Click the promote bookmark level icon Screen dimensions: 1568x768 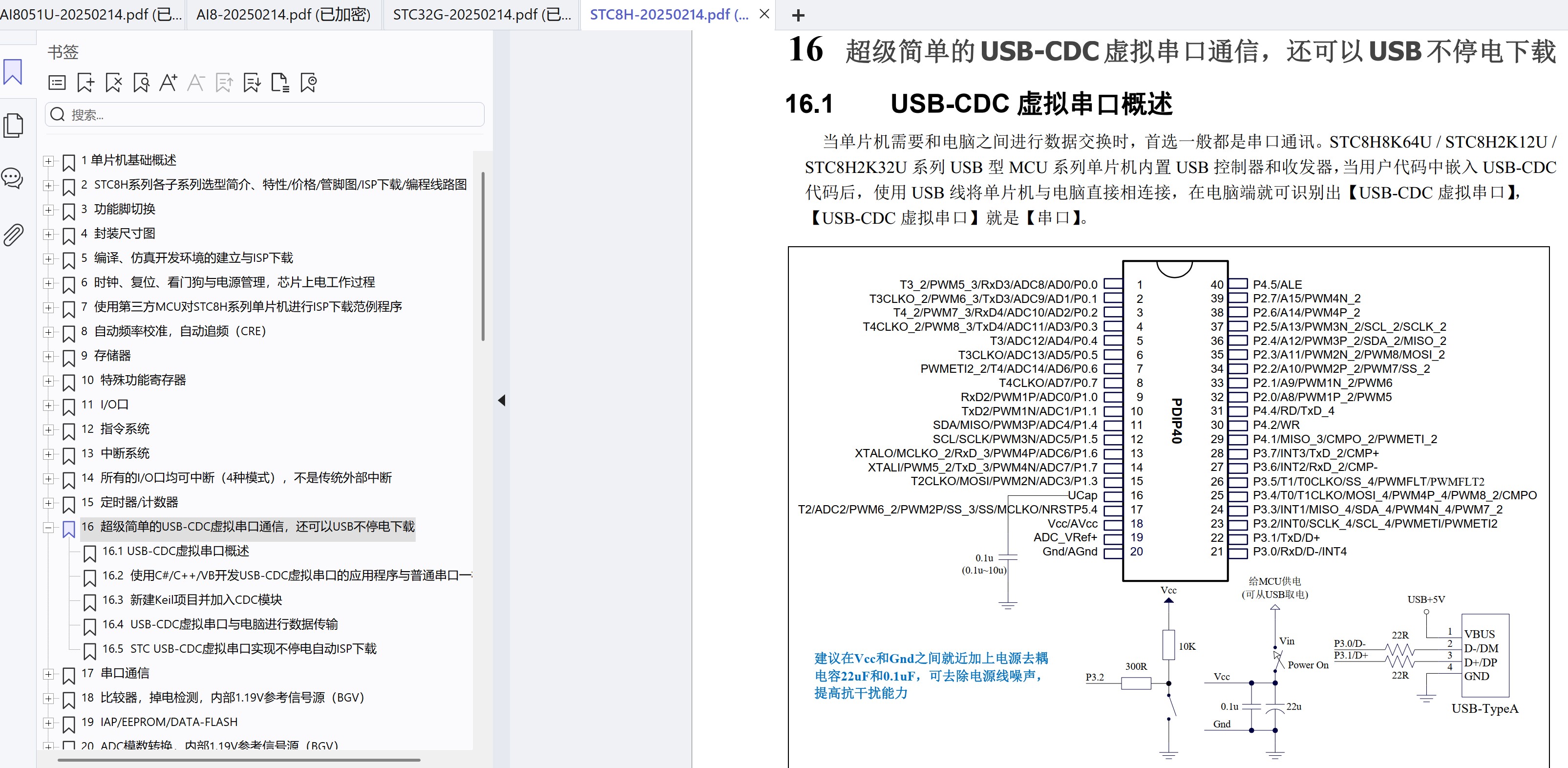tap(224, 83)
